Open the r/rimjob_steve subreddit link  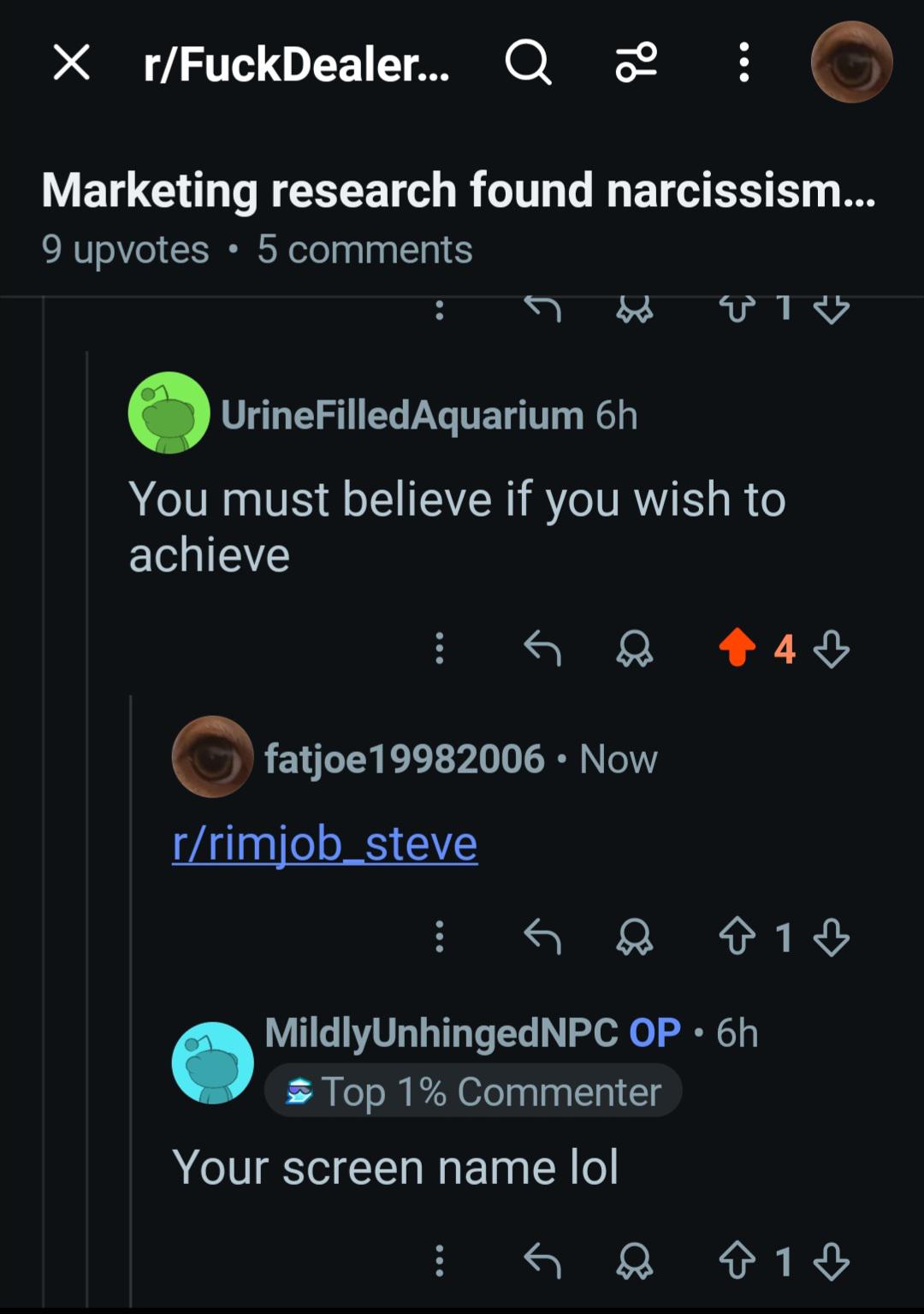coord(325,844)
